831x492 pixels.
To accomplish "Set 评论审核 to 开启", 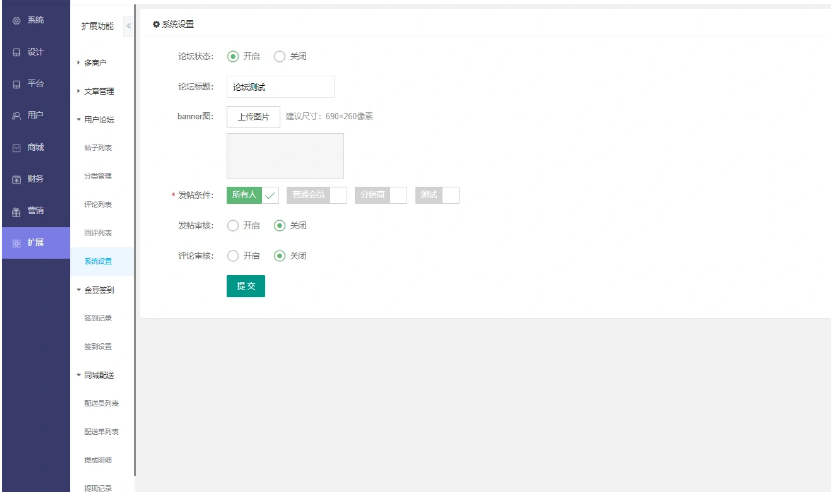I will click(x=233, y=256).
